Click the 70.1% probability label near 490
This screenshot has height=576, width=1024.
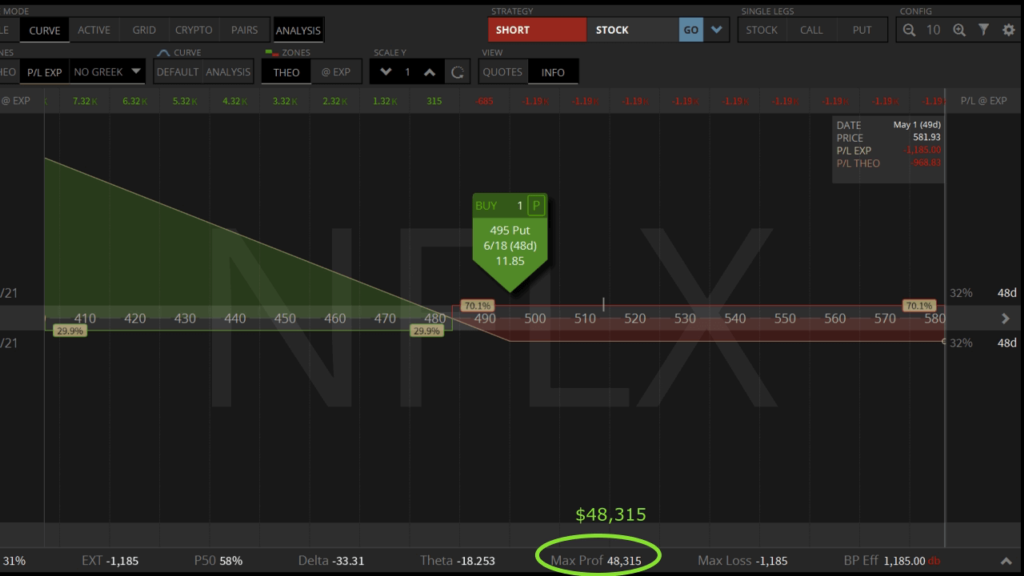click(x=477, y=306)
